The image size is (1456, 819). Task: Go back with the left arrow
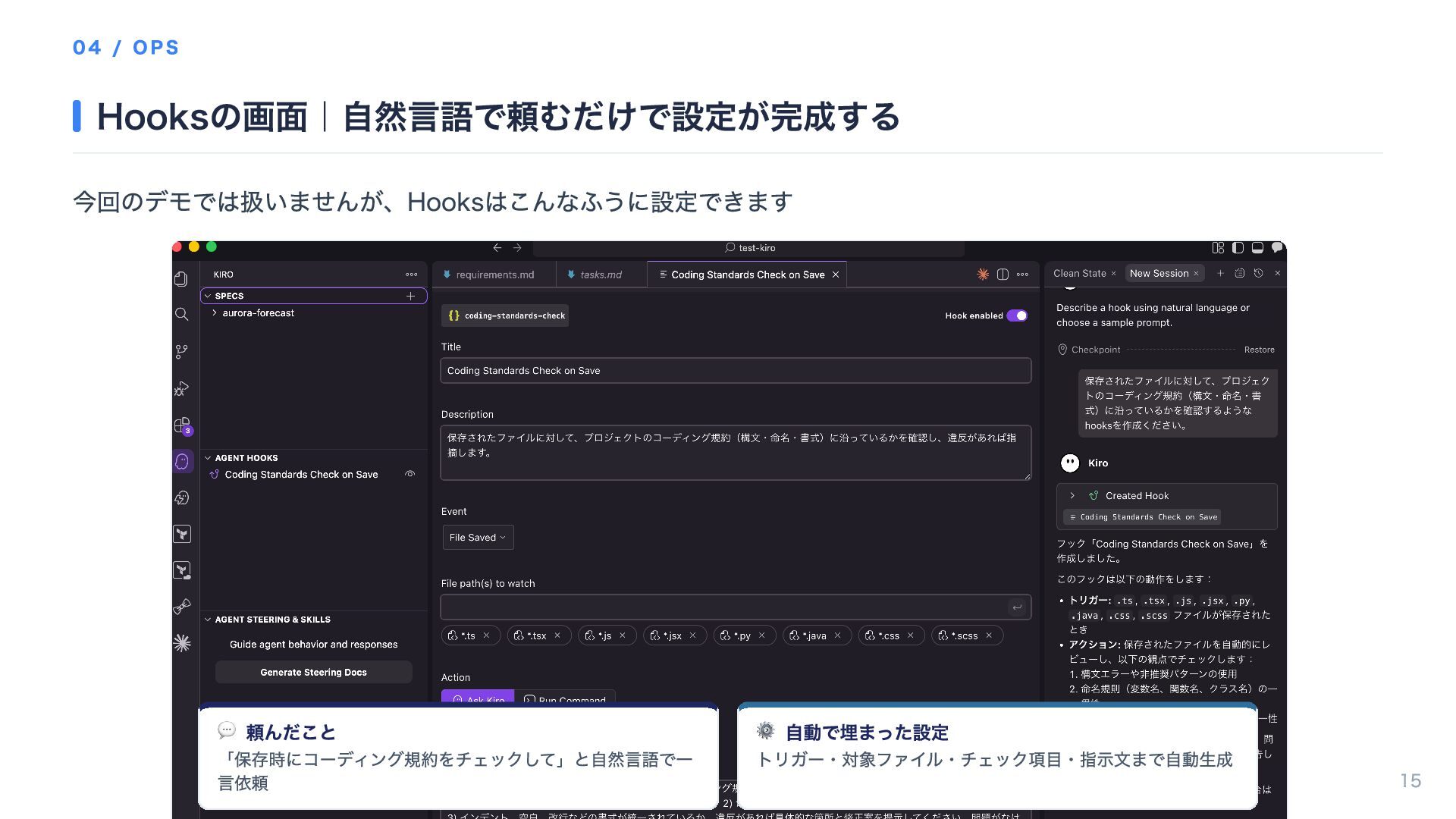(497, 248)
